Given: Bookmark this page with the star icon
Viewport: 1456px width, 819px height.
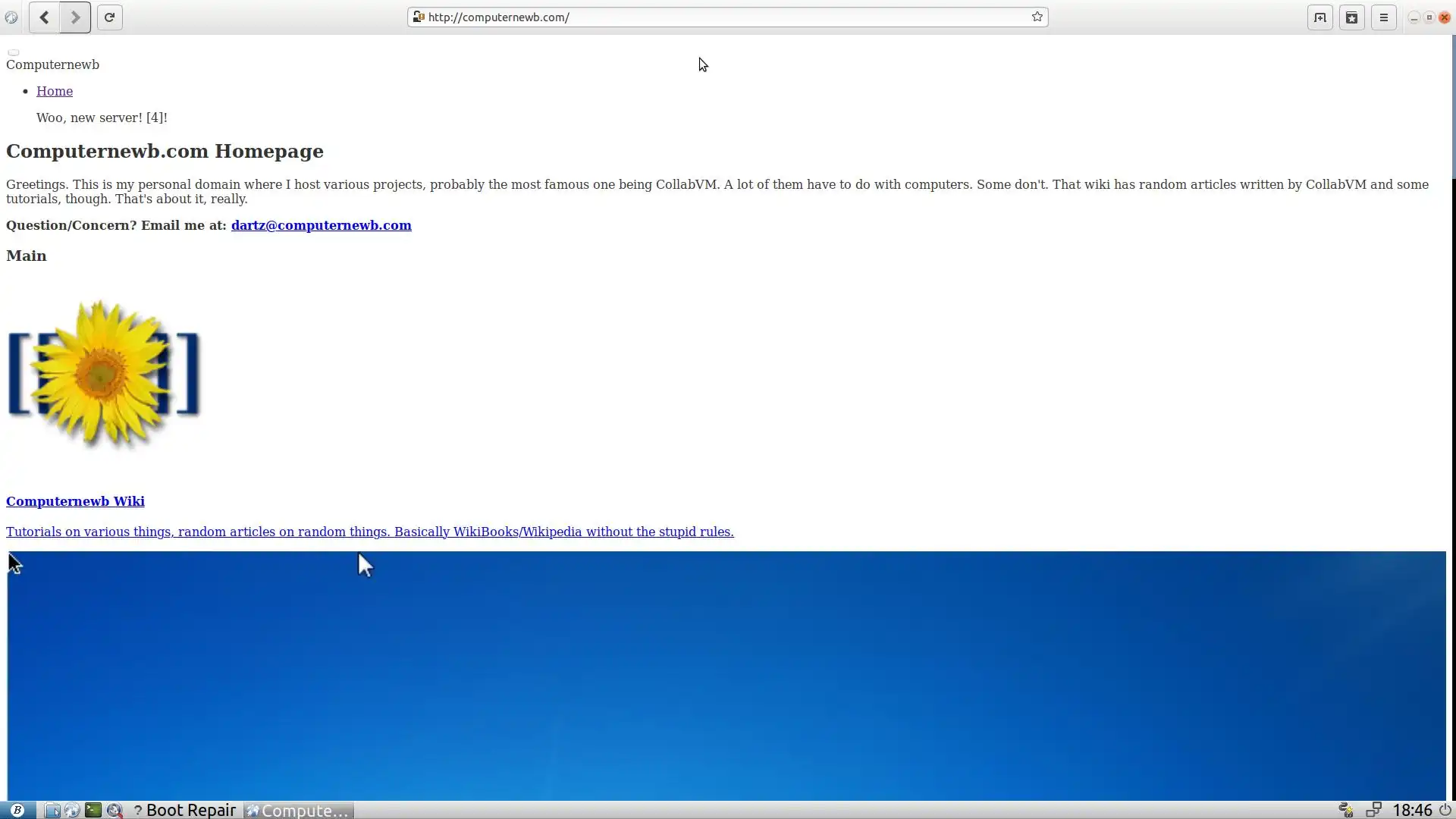Looking at the screenshot, I should 1037,17.
